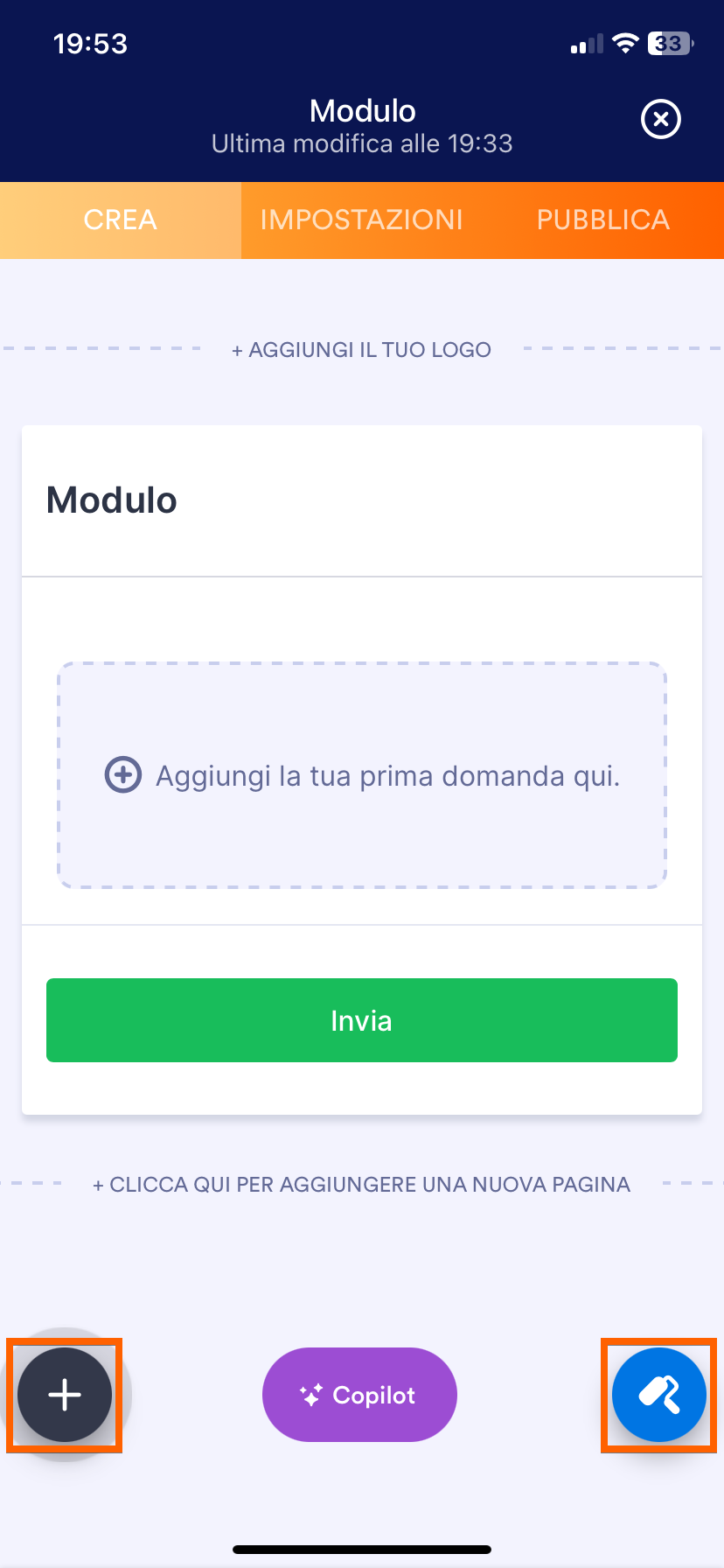
Task: Tap the battery indicator in status bar
Action: pyautogui.click(x=670, y=43)
